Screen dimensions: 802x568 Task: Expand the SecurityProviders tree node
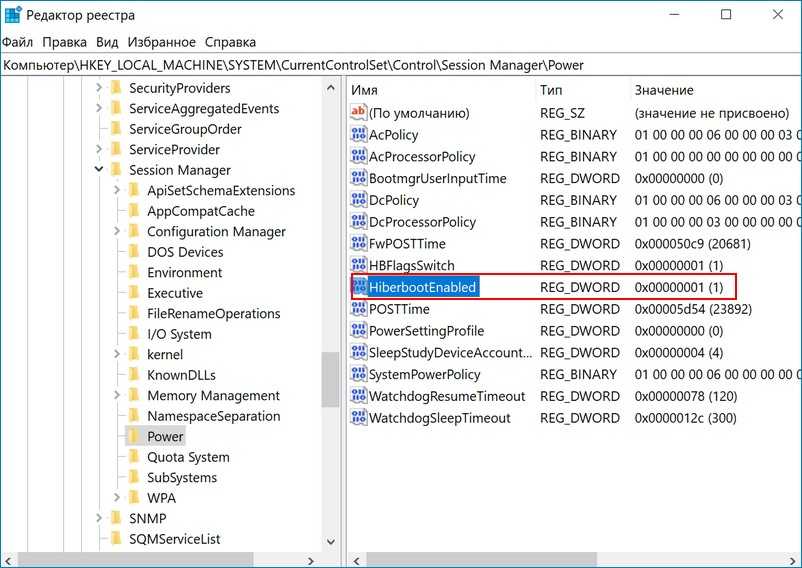click(x=99, y=88)
